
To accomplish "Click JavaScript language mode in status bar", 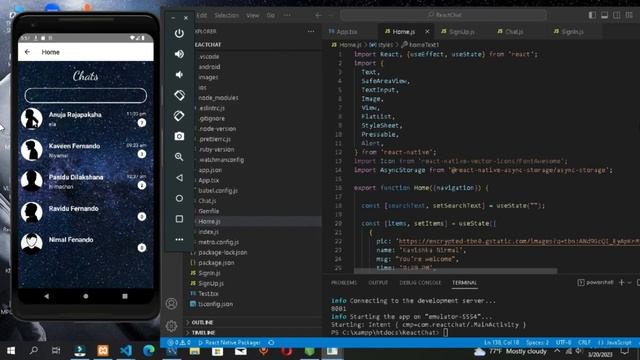I will pos(615,342).
